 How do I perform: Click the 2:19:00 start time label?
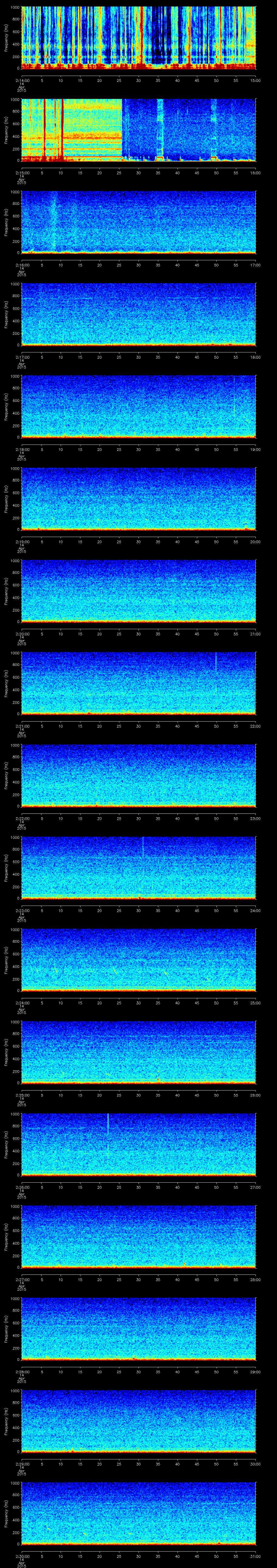coord(22,542)
